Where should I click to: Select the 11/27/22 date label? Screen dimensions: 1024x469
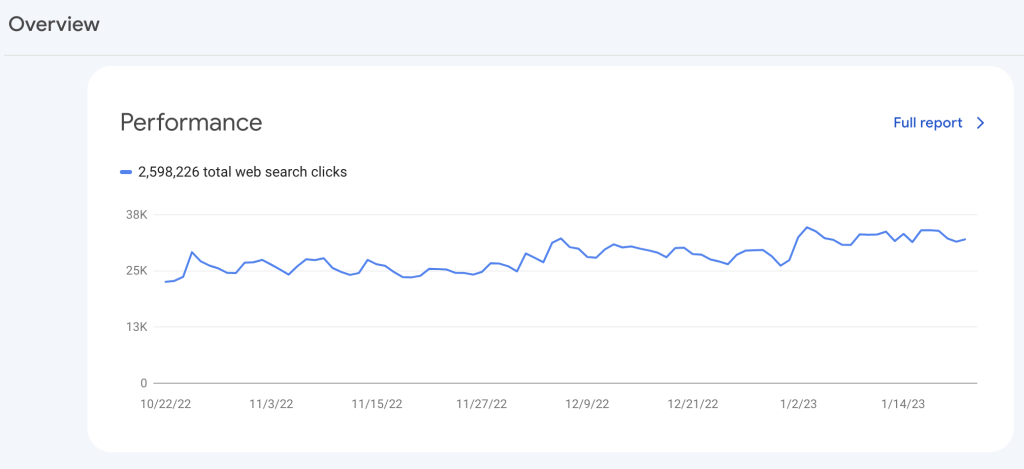click(482, 404)
